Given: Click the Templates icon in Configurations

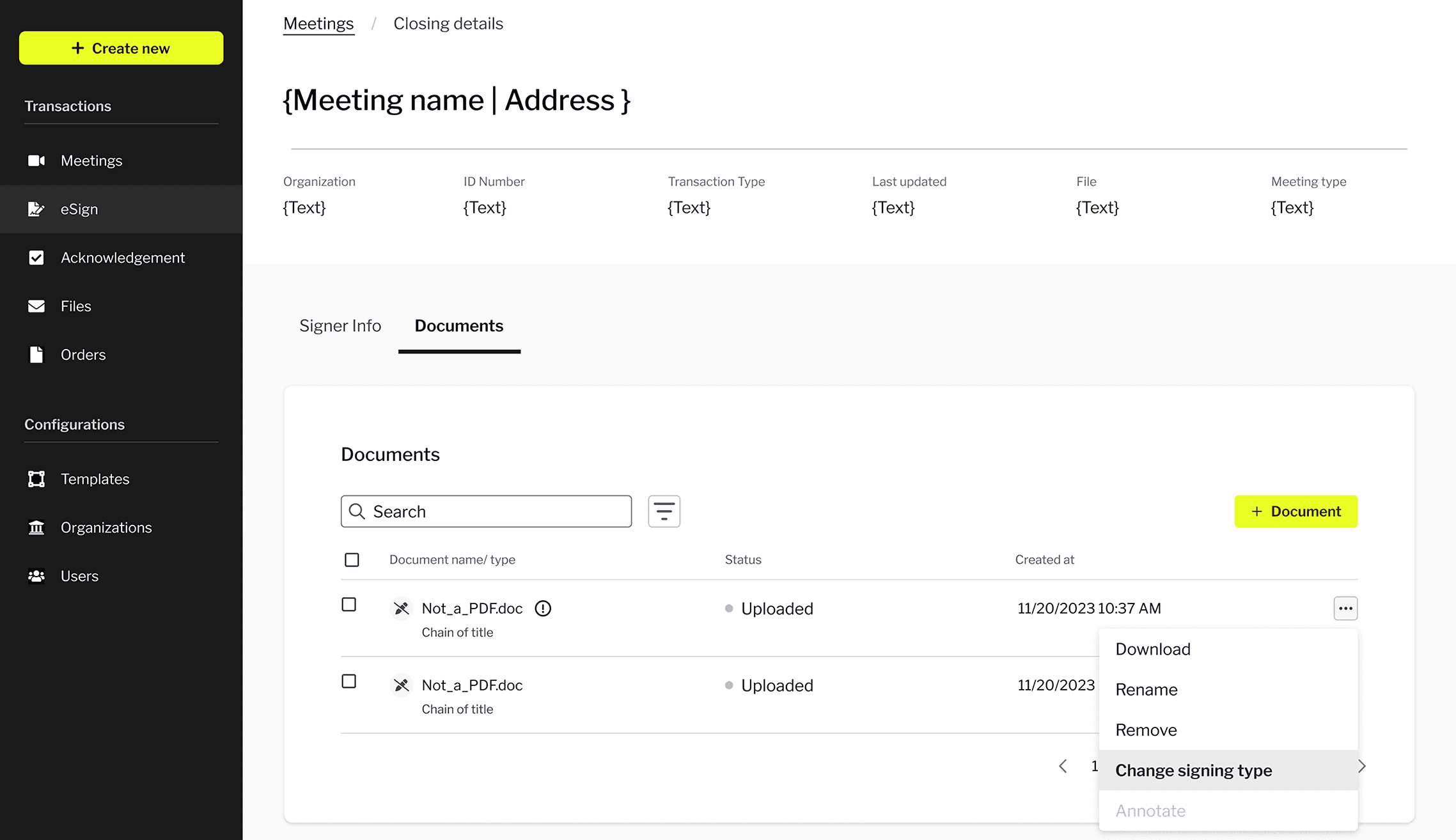Looking at the screenshot, I should (x=36, y=479).
